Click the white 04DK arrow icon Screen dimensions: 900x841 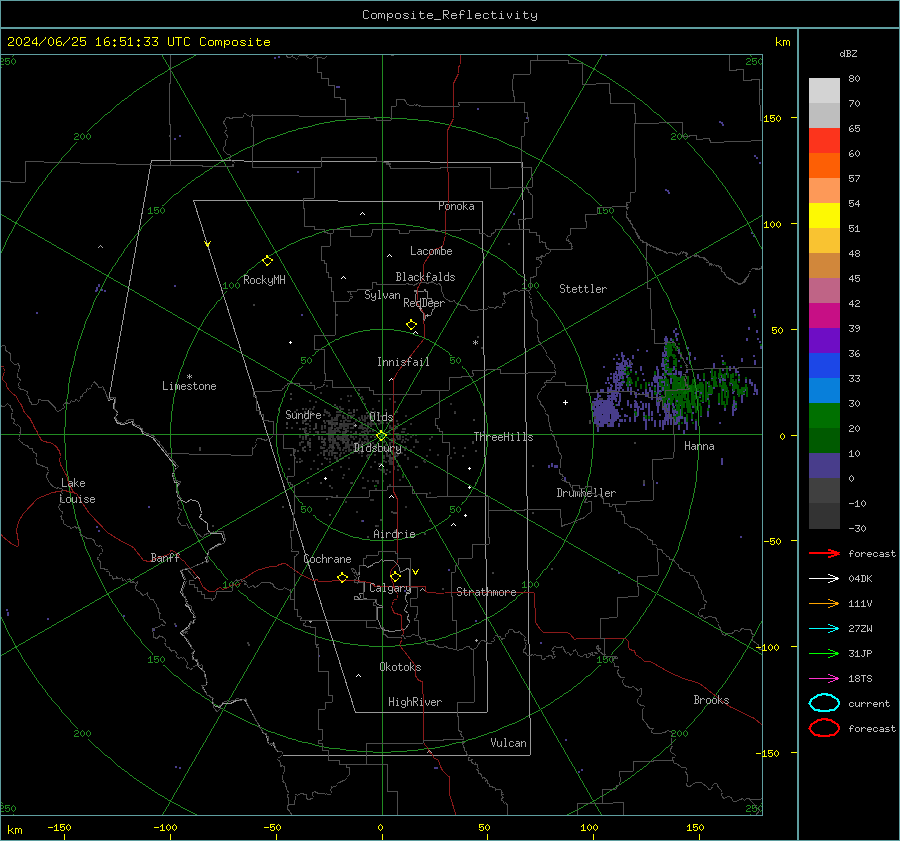(x=824, y=578)
